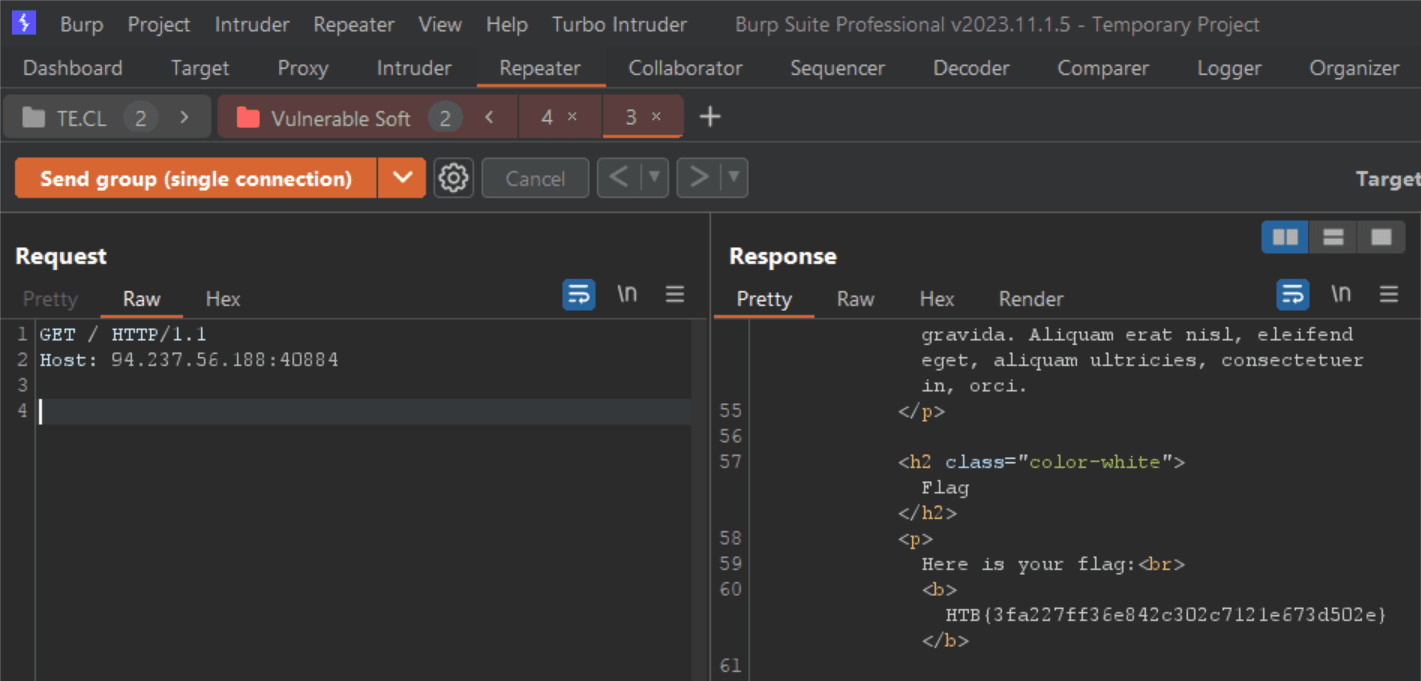Switch to the Logger tab
The width and height of the screenshot is (1421, 681).
(1229, 68)
